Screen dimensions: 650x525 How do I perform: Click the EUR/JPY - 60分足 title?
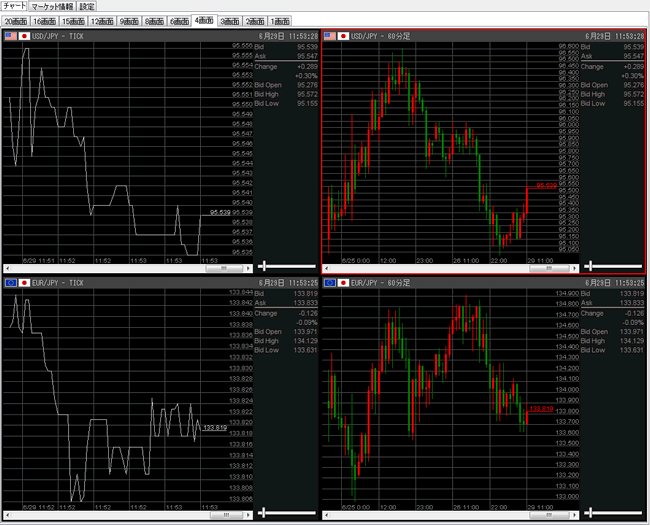click(381, 283)
